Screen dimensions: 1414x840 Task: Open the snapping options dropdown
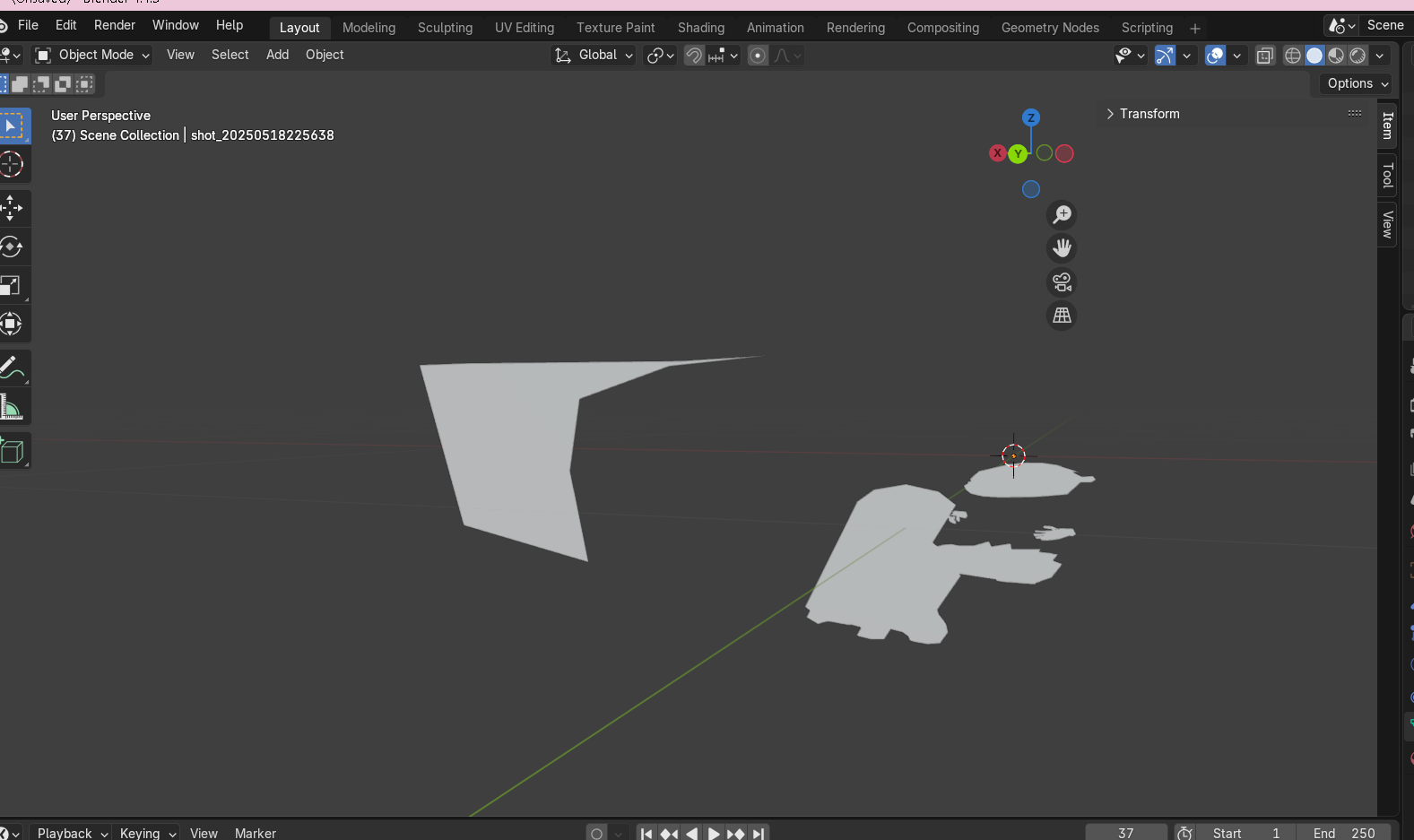coord(724,56)
